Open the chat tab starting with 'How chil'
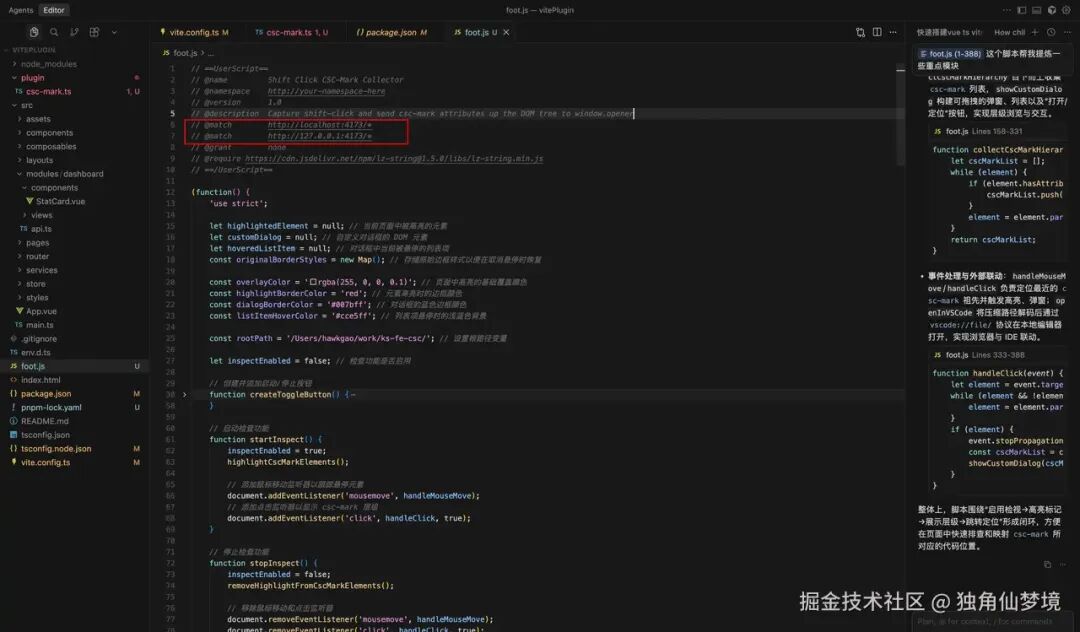This screenshot has height=632, width=1080. [1009, 32]
